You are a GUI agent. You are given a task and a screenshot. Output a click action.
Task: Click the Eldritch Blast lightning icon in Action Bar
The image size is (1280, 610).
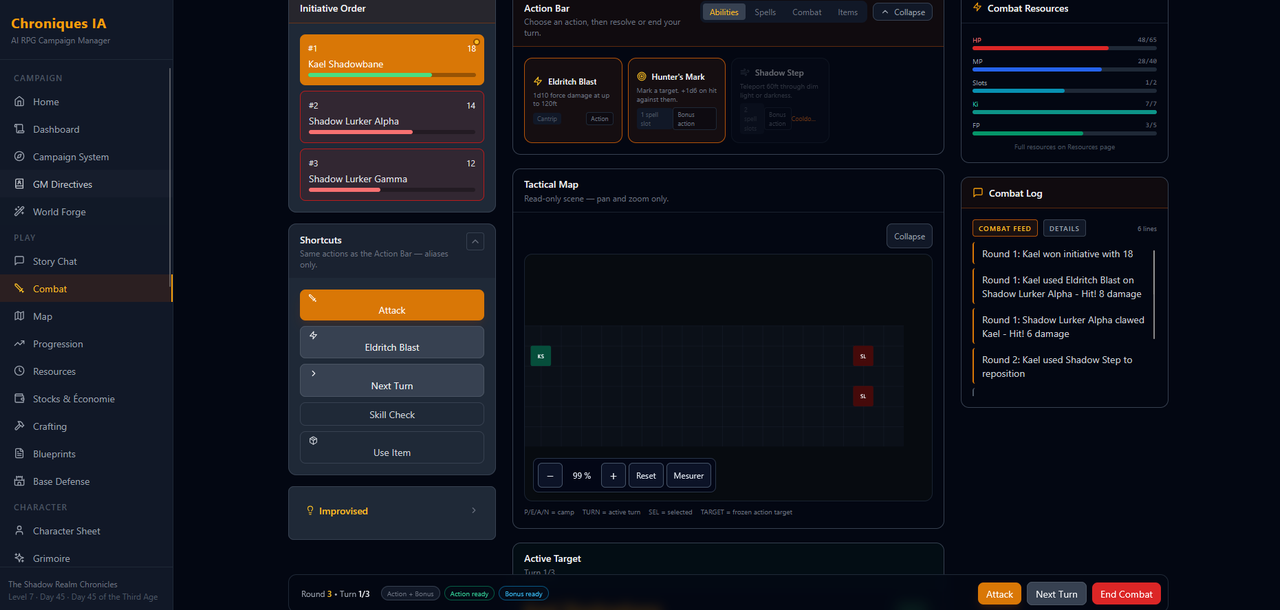539,81
